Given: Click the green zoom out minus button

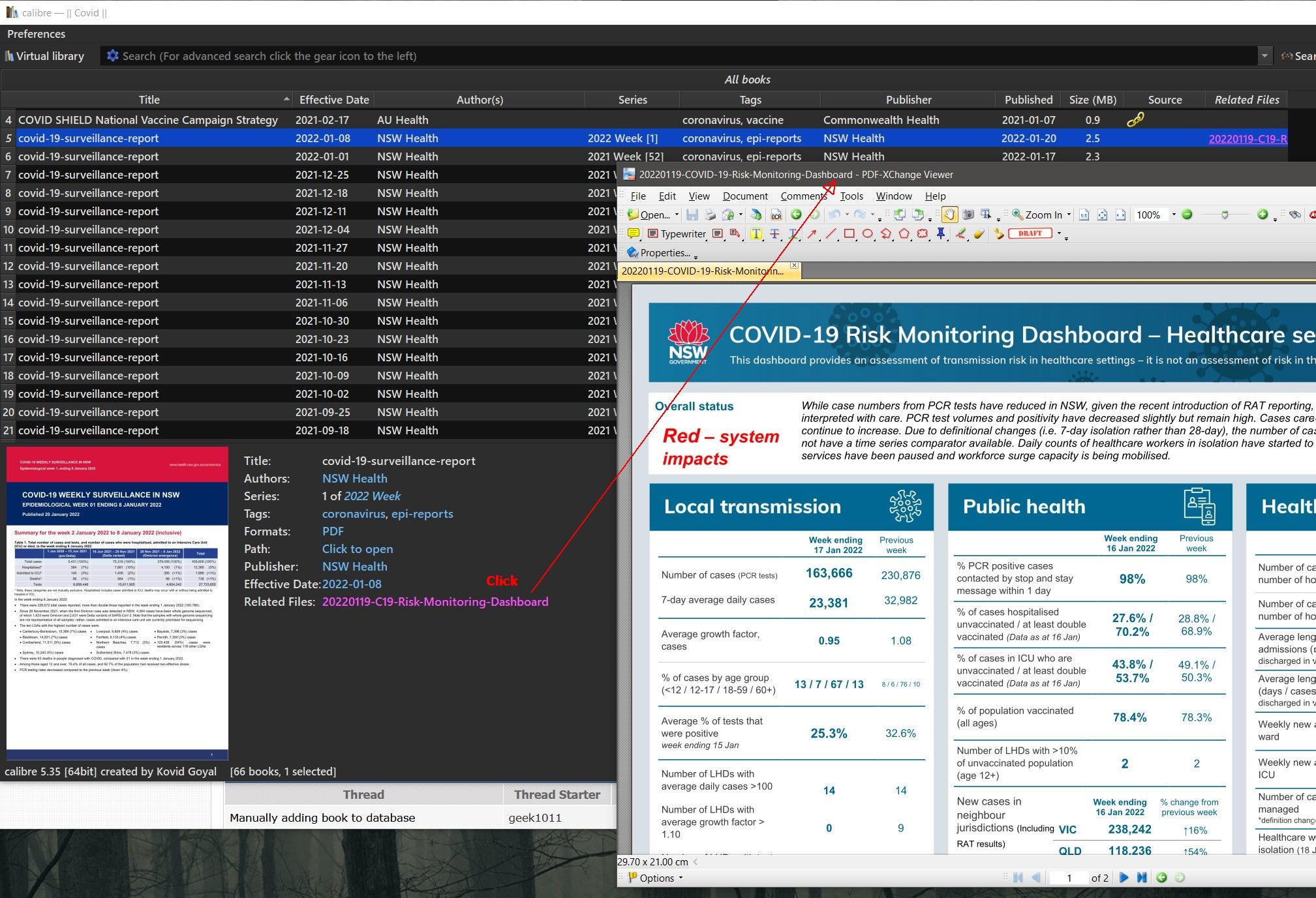Looking at the screenshot, I should click(x=1187, y=215).
